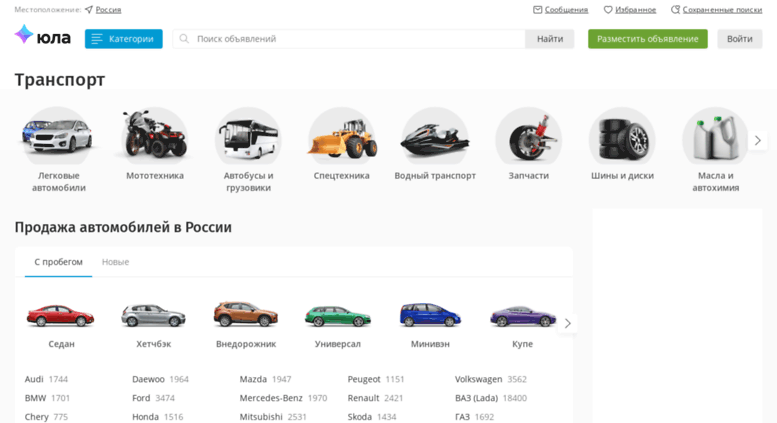The image size is (777, 423).
Task: Focus the Поиск объявлений search field
Action: tap(349, 39)
